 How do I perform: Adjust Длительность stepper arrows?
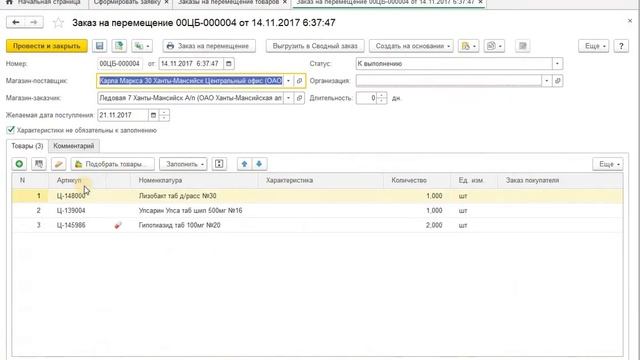pyautogui.click(x=382, y=98)
